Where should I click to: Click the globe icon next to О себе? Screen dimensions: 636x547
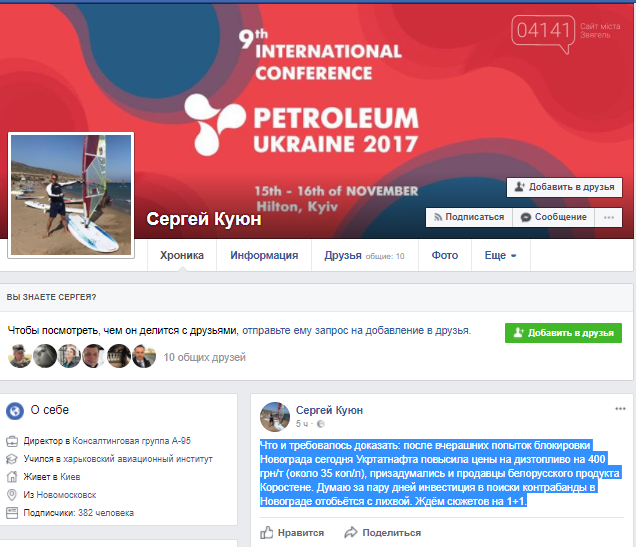15,411
